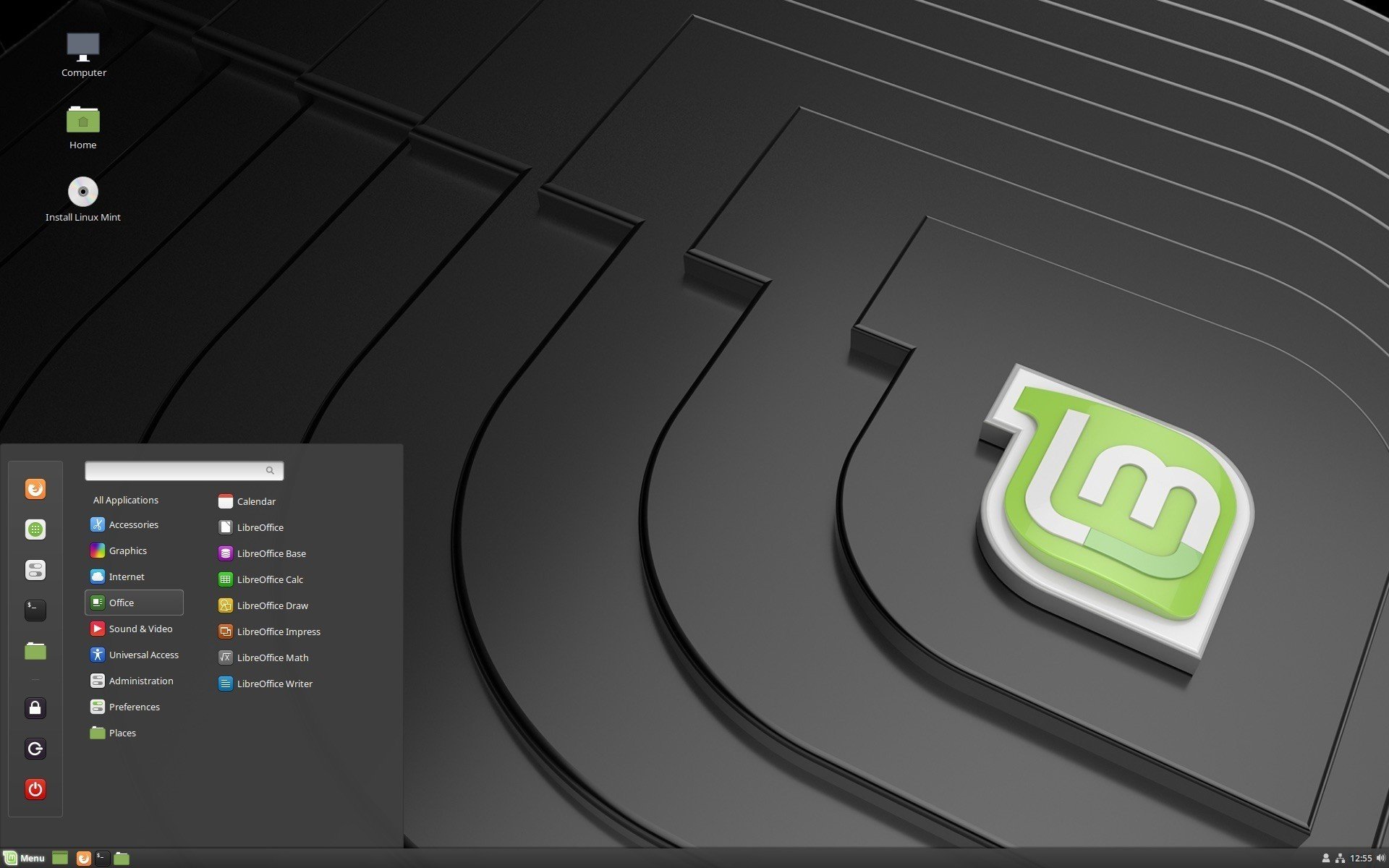The image size is (1389, 868).
Task: Lock the screen using the sidebar icon
Action: coord(35,708)
